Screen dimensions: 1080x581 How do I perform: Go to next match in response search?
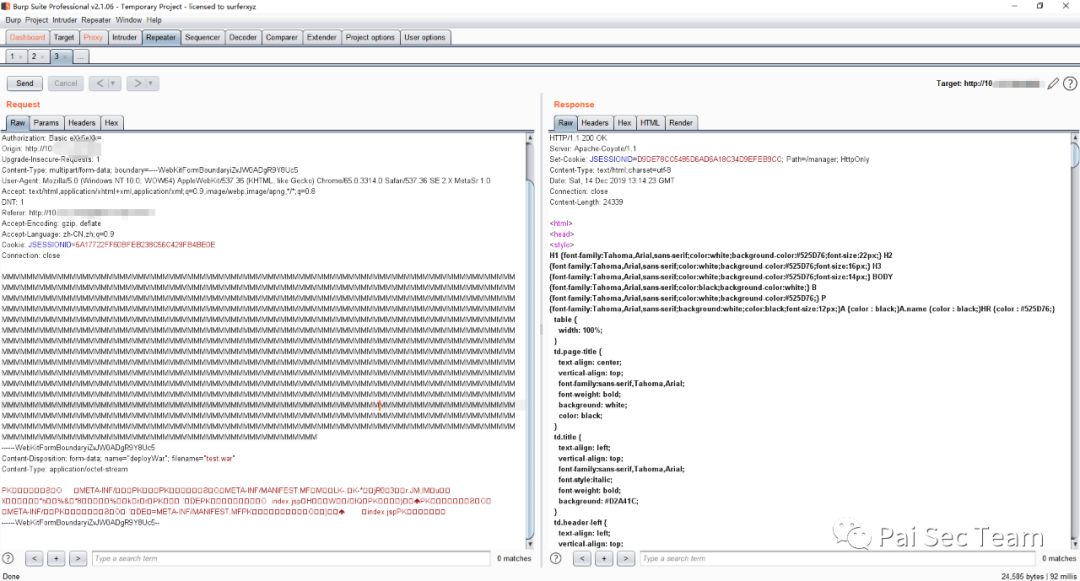point(626,558)
